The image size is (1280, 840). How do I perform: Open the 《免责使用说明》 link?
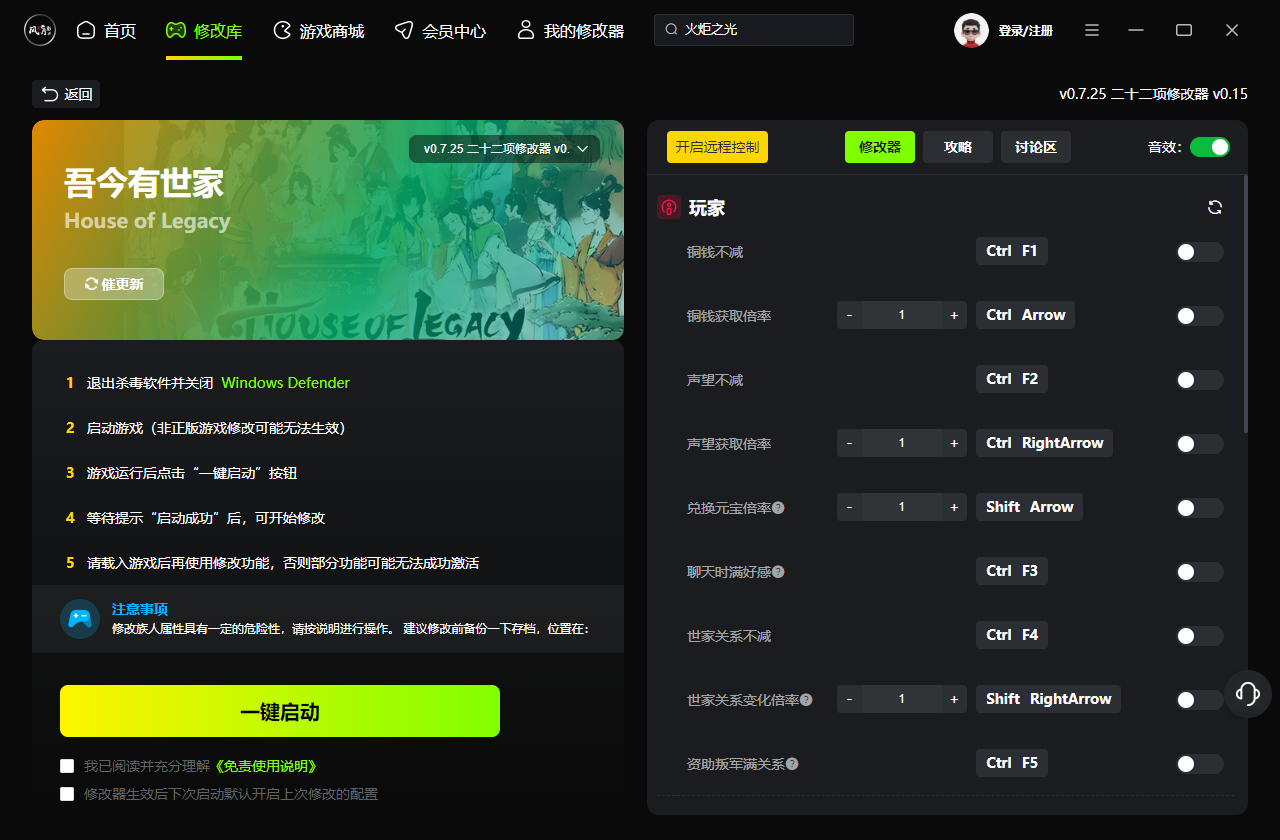(x=266, y=766)
